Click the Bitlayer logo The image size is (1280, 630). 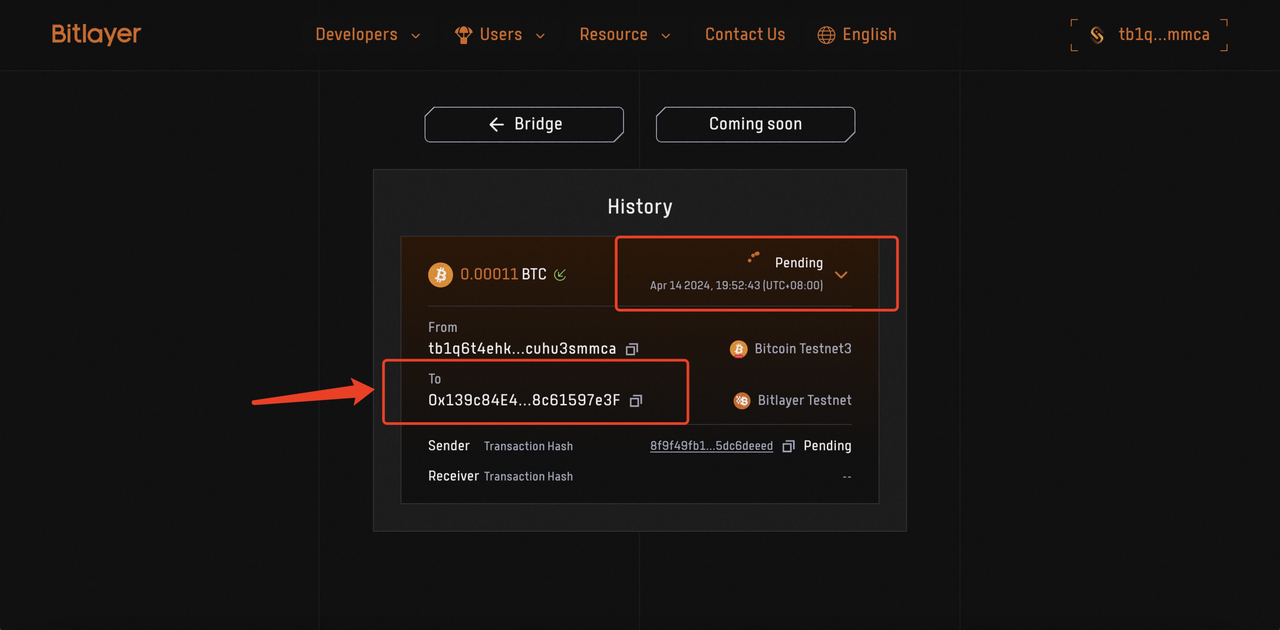point(96,33)
